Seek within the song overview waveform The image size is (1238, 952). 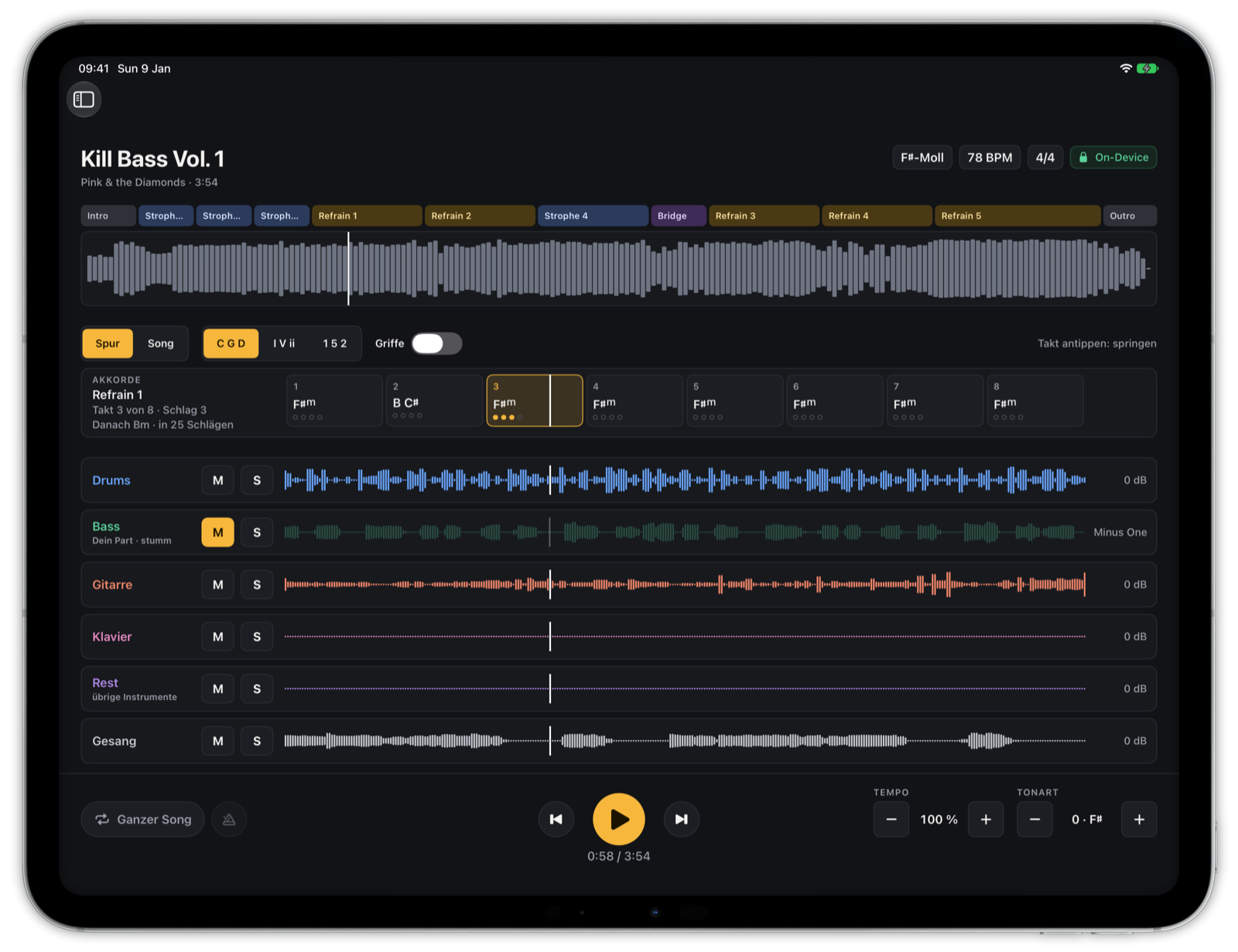point(618,268)
